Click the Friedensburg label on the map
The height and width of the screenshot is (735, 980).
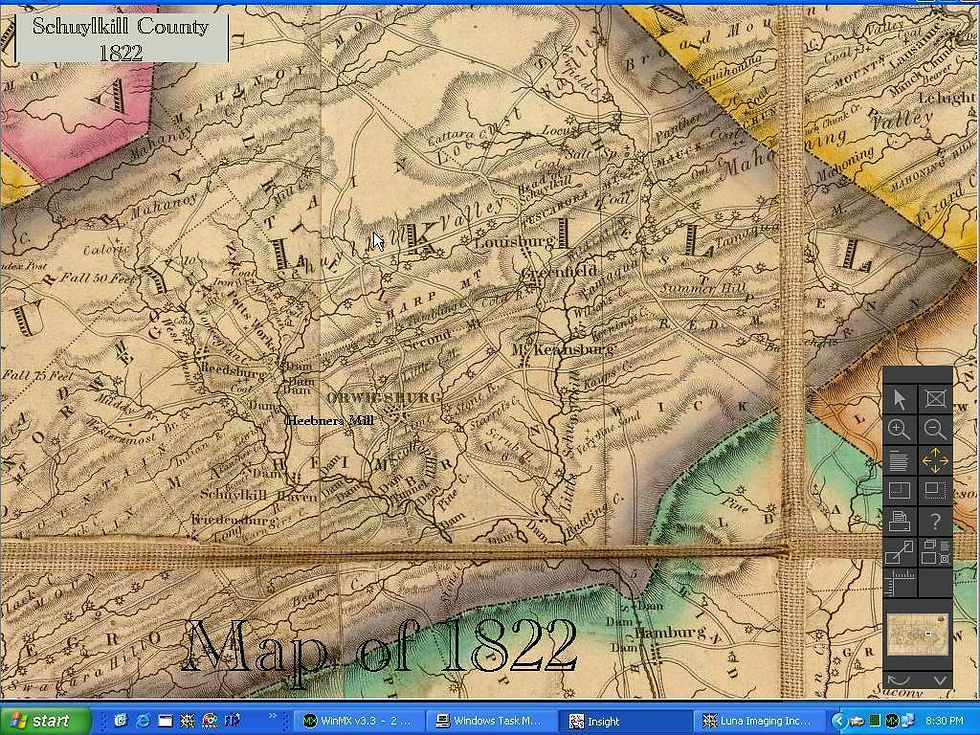point(233,520)
